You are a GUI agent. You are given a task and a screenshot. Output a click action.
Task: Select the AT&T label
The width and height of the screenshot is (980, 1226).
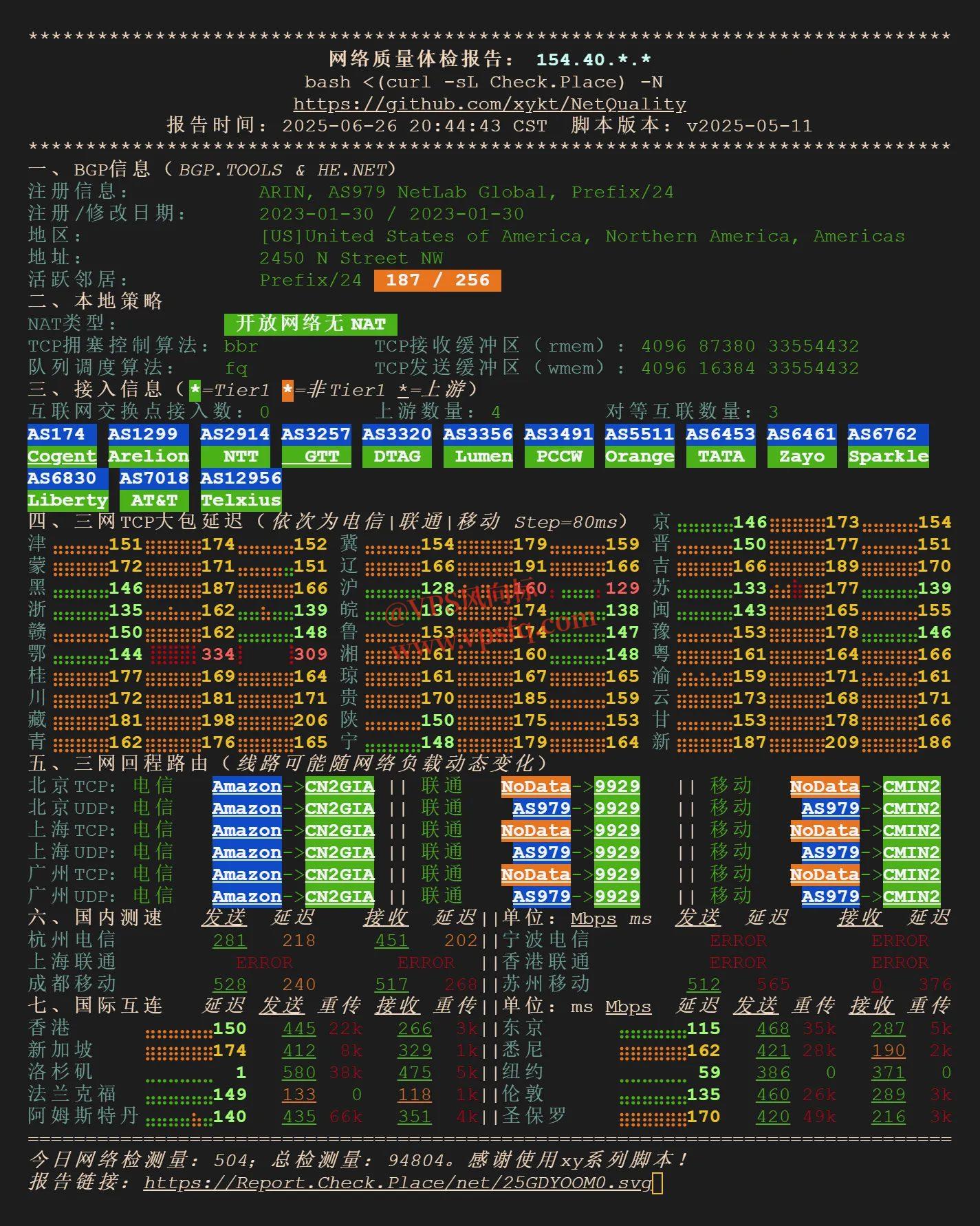(x=154, y=500)
